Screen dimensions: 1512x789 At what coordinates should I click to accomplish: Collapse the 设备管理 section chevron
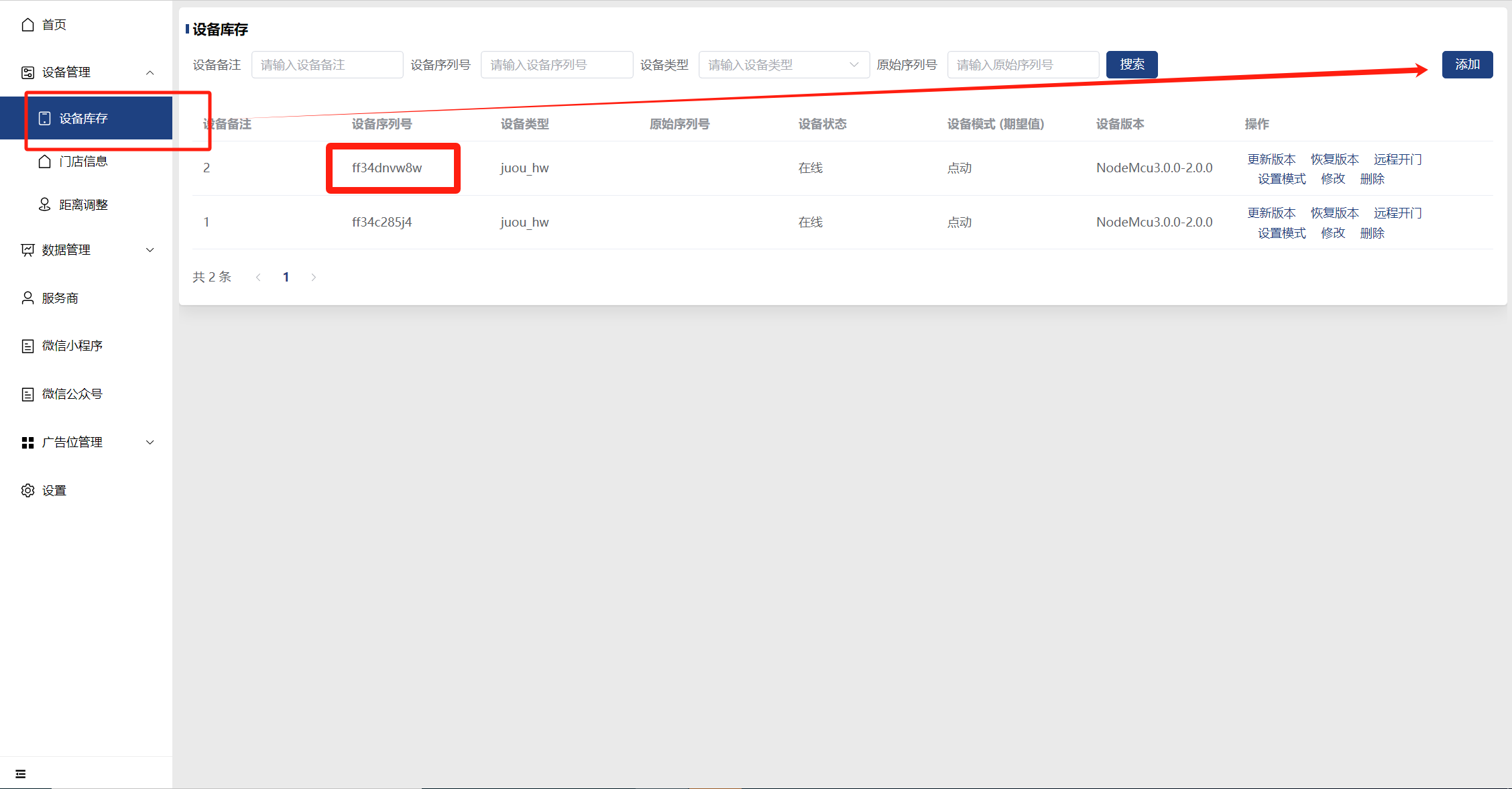150,72
